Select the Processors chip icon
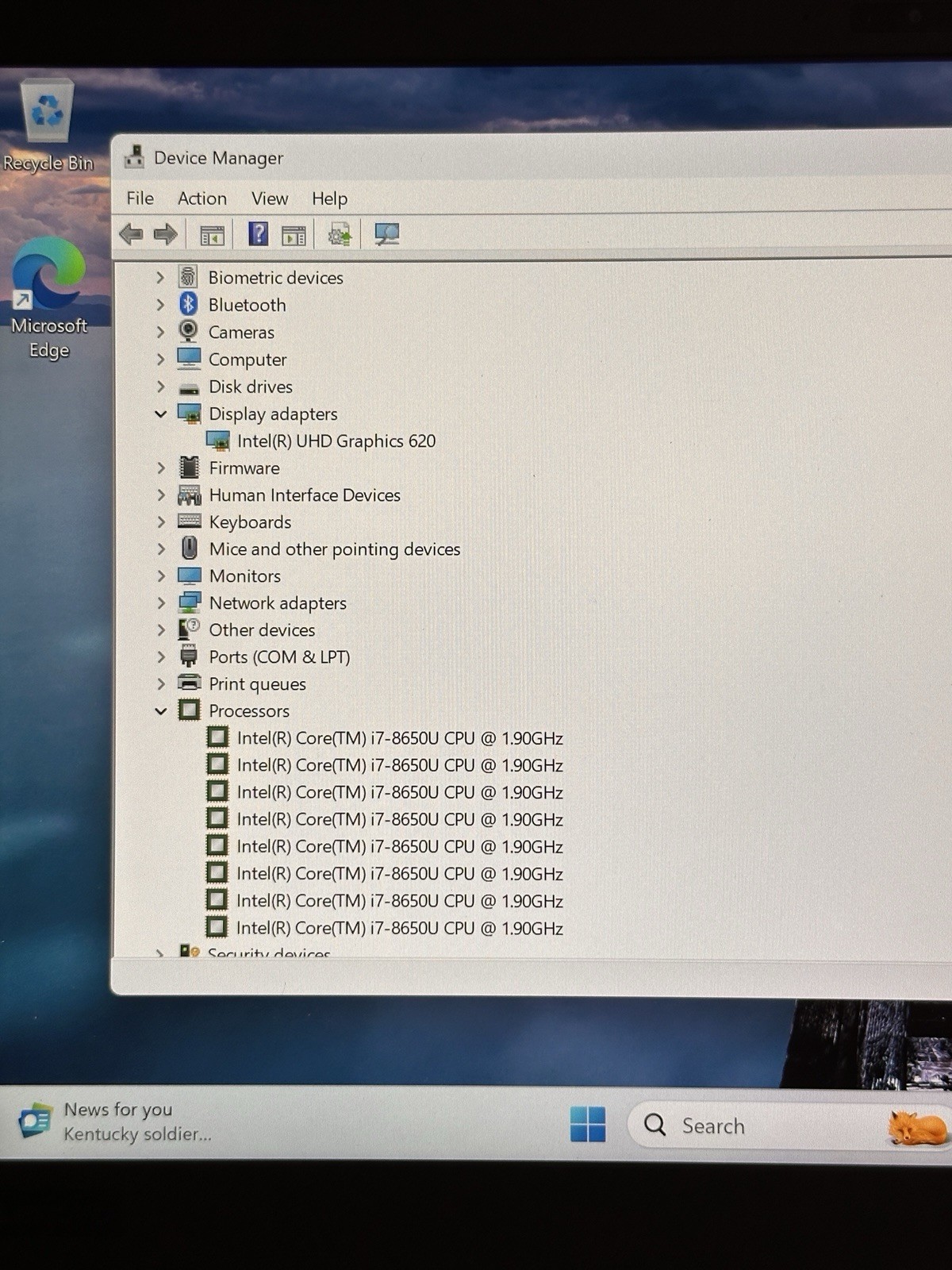Screen dimensions: 952x1270 (x=189, y=710)
